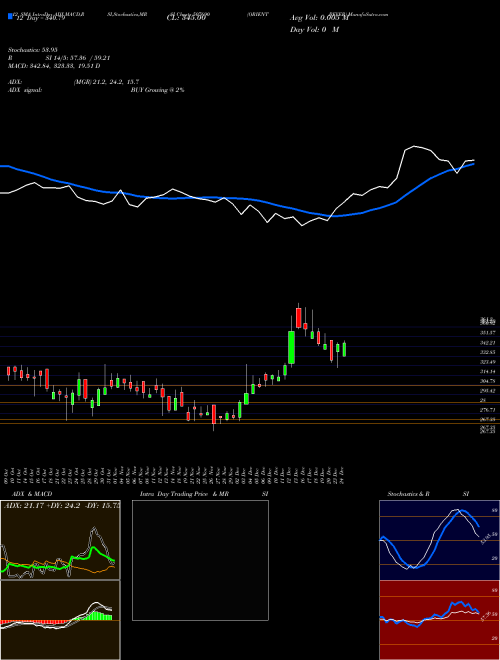Click the 'Avg Vol: 0.005 M' text
The height and width of the screenshot is (660, 500).
[x=319, y=18]
